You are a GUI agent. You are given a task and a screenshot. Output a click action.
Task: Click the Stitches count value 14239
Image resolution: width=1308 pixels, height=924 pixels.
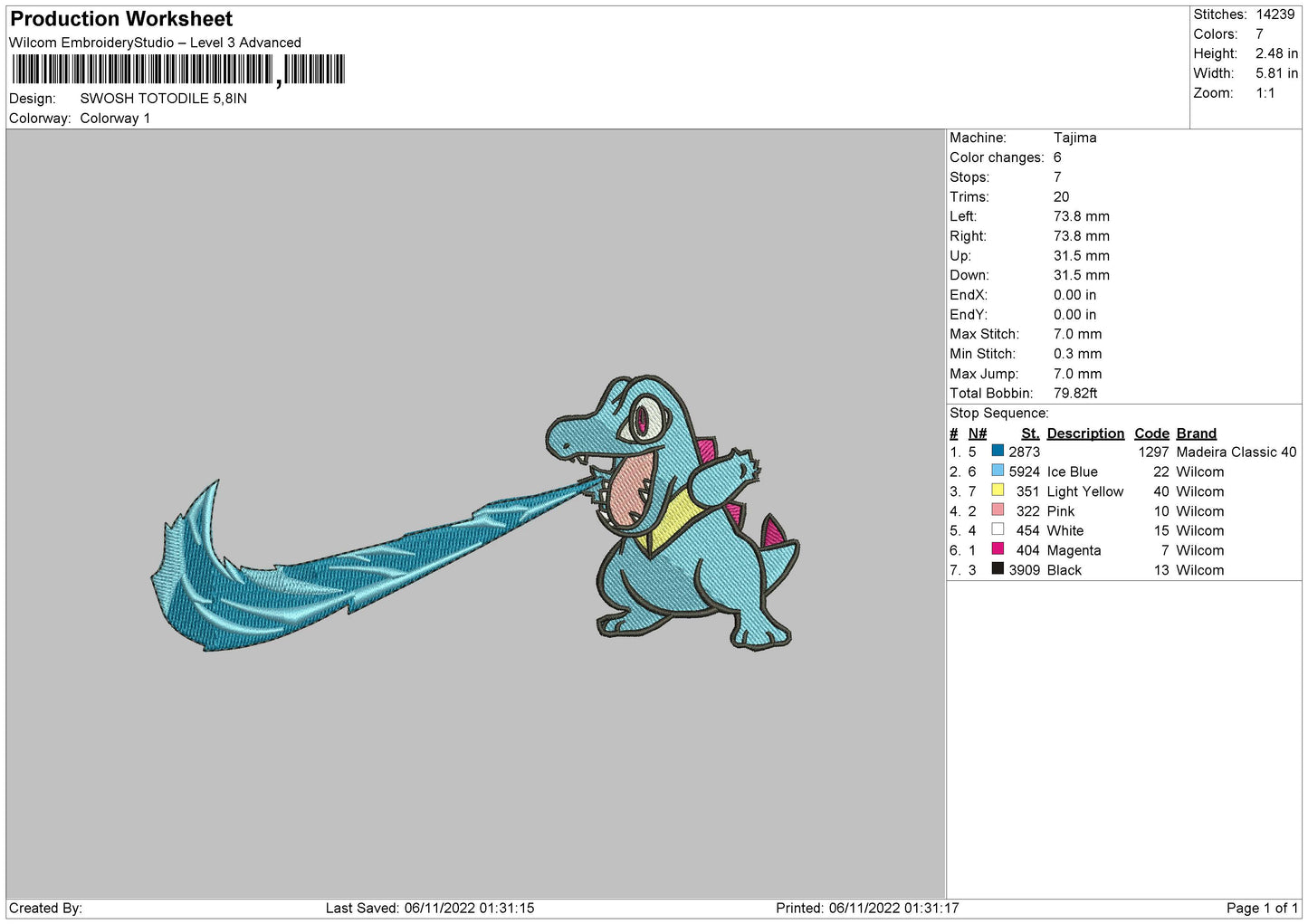pyautogui.click(x=1275, y=14)
